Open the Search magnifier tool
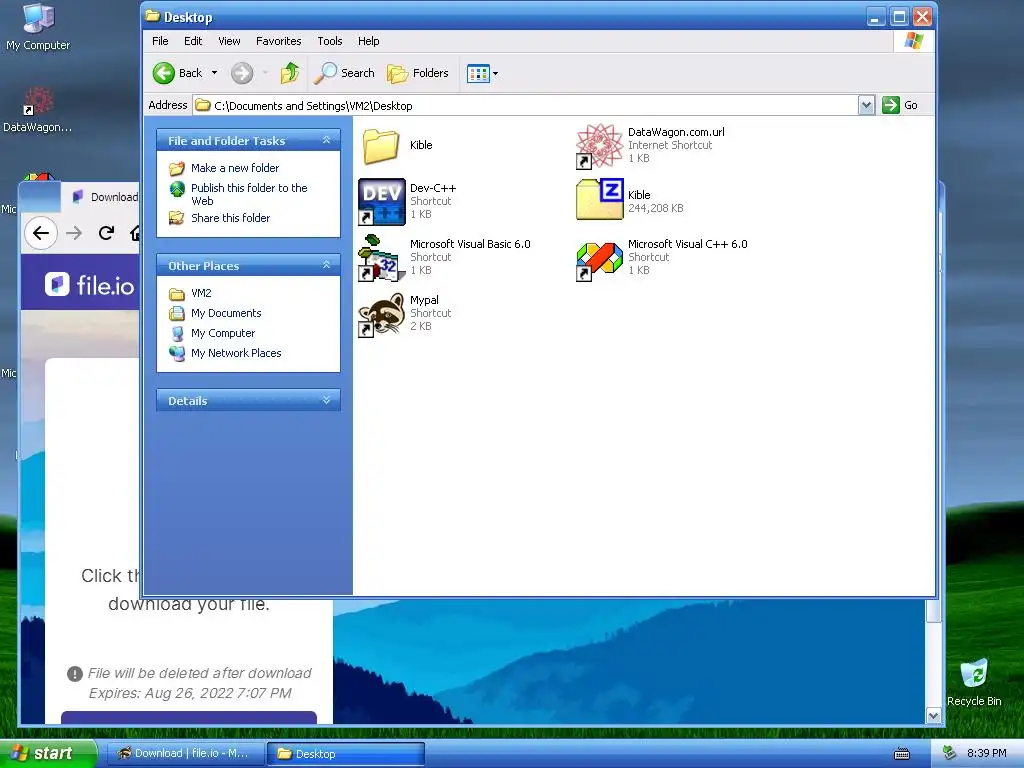 pos(344,73)
